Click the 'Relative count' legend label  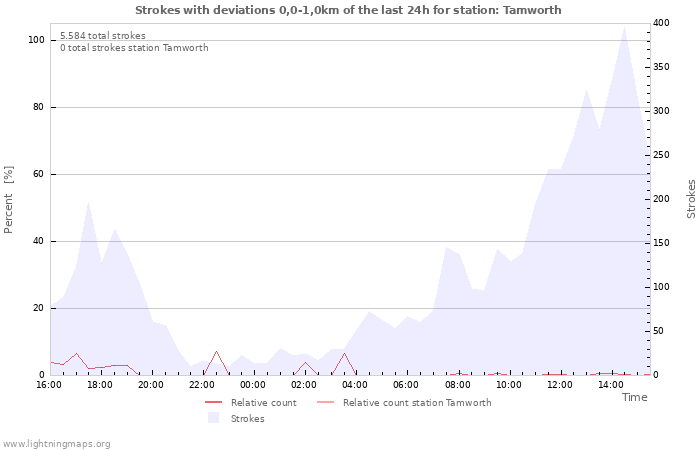click(263, 403)
